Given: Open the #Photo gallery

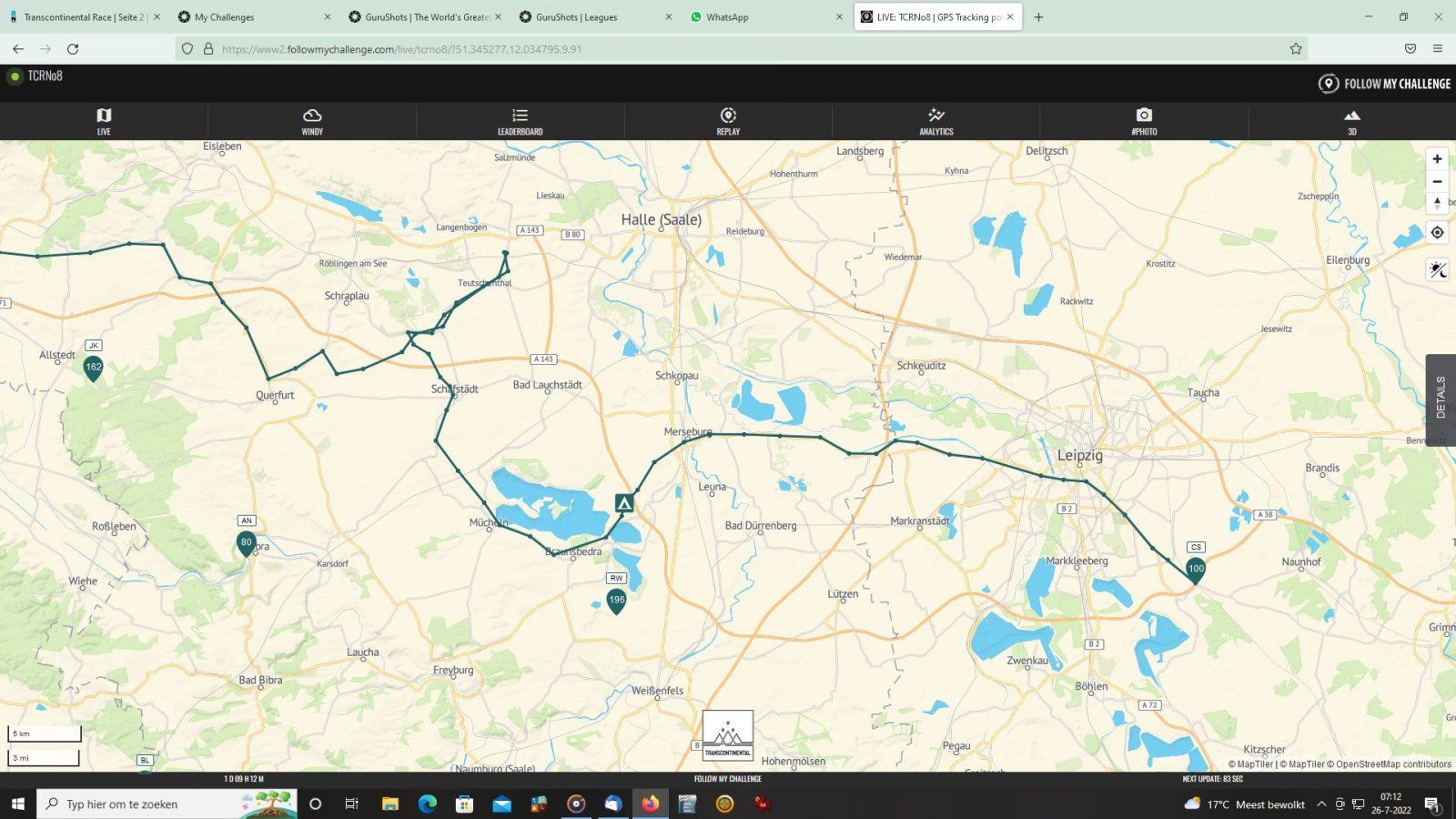Looking at the screenshot, I should [x=1144, y=121].
